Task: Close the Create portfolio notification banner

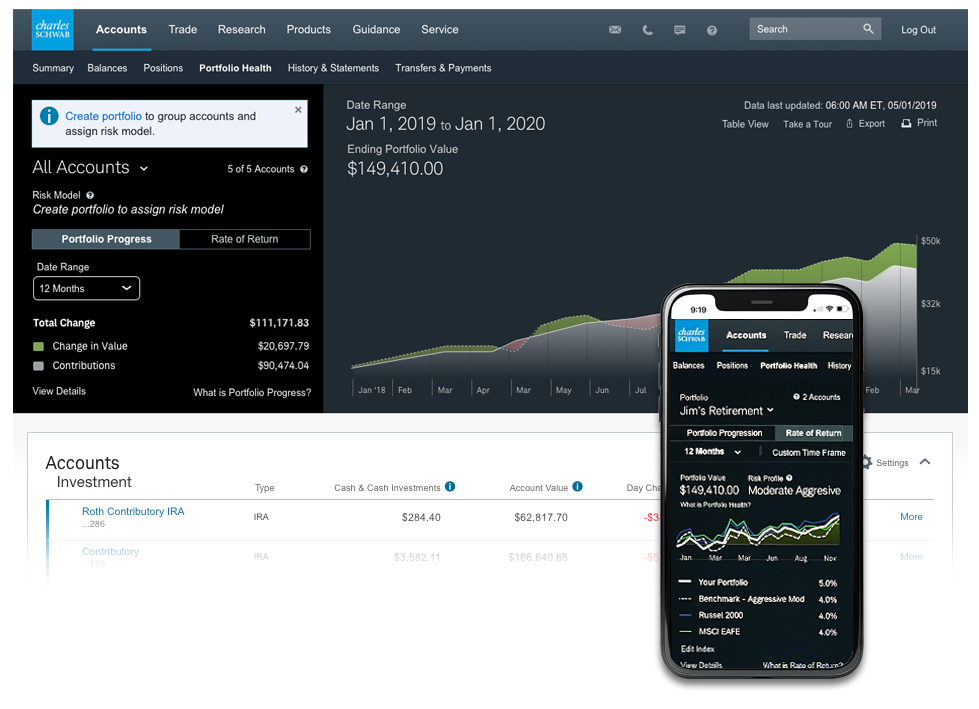Action: (298, 110)
